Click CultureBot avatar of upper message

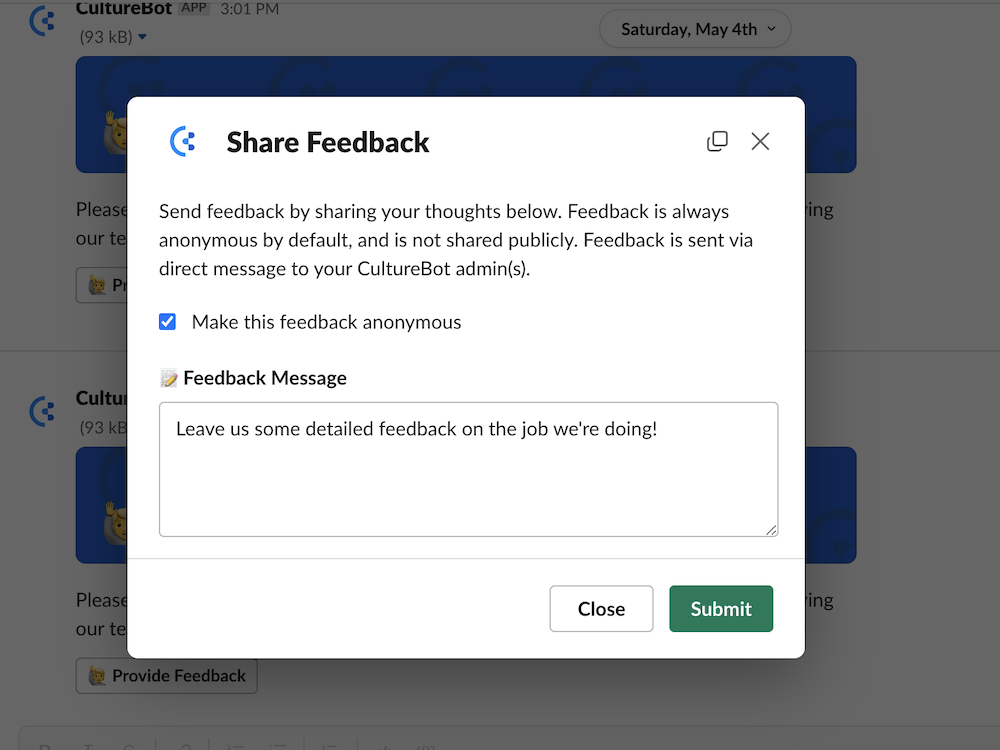43,21
